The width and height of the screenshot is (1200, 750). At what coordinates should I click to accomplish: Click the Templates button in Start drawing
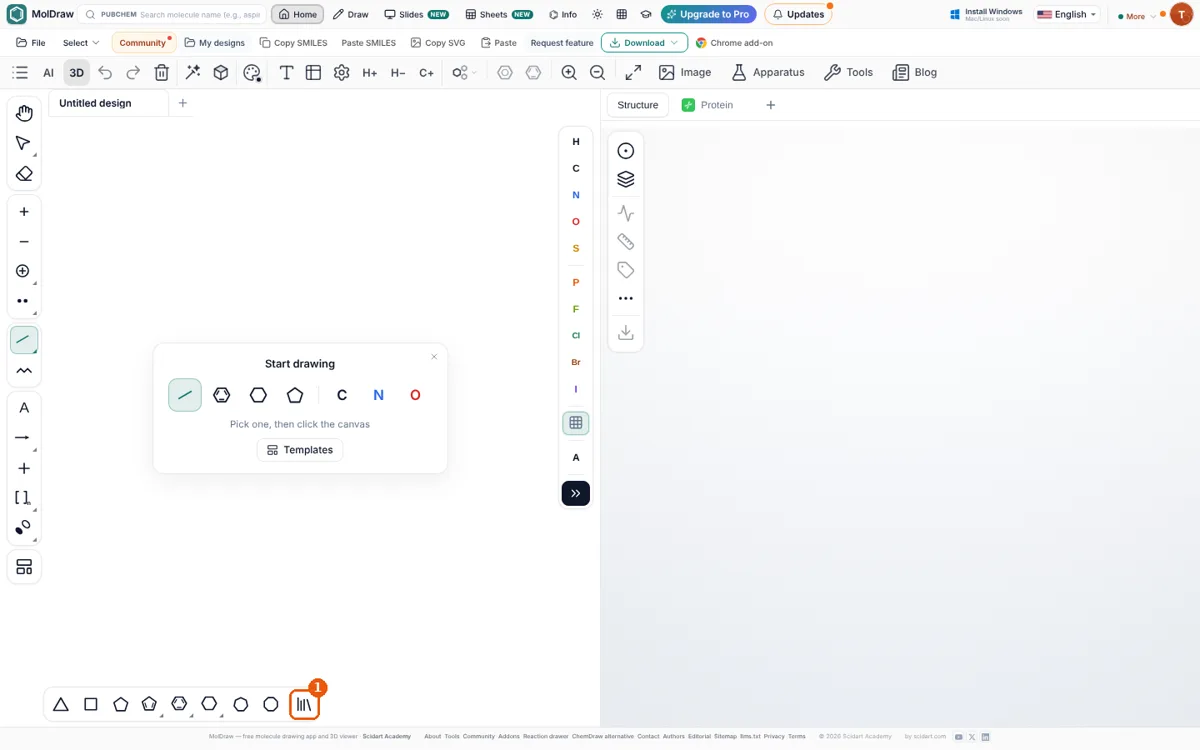300,450
